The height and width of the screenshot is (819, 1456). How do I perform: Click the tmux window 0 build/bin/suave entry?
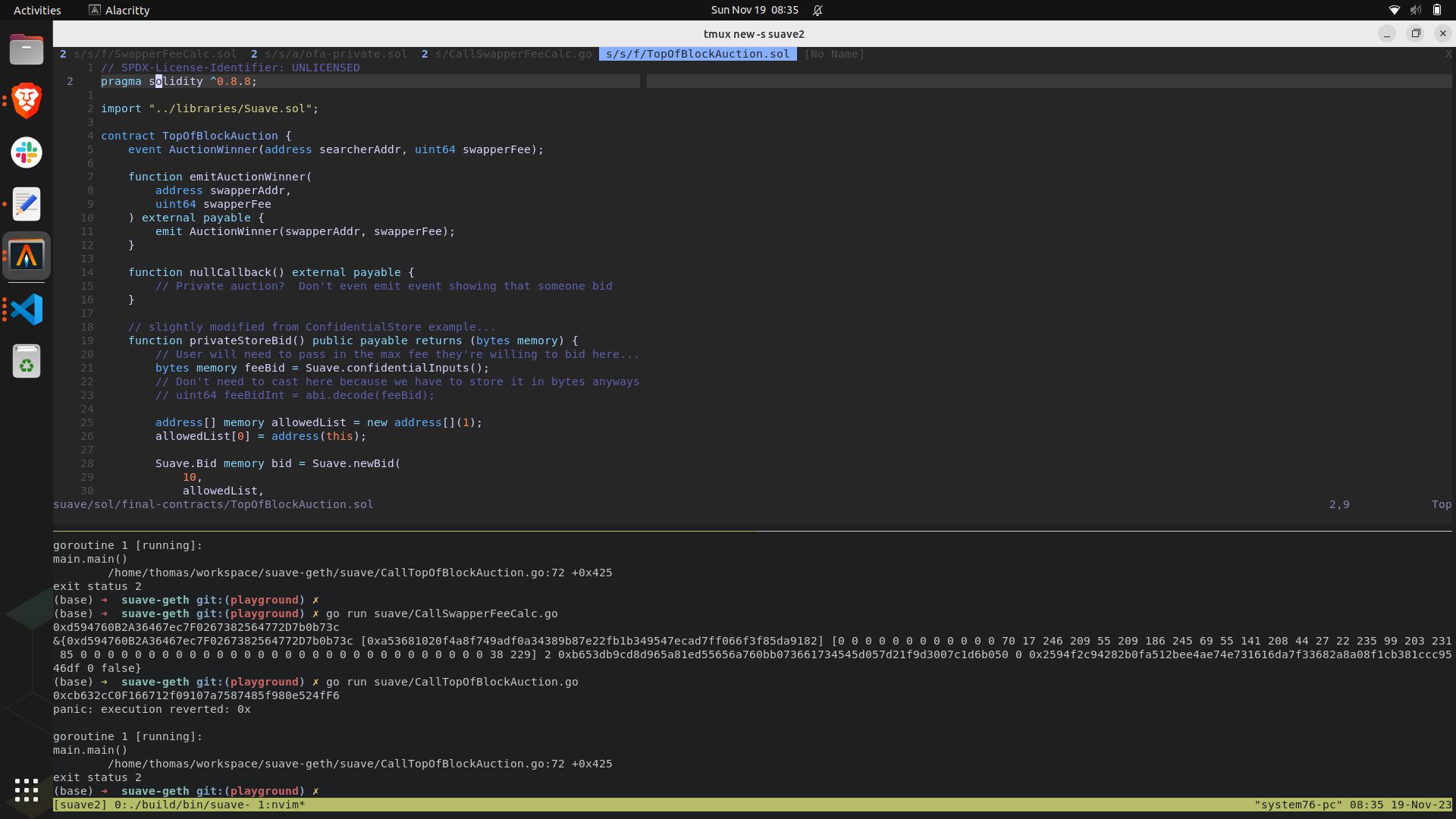(182, 805)
